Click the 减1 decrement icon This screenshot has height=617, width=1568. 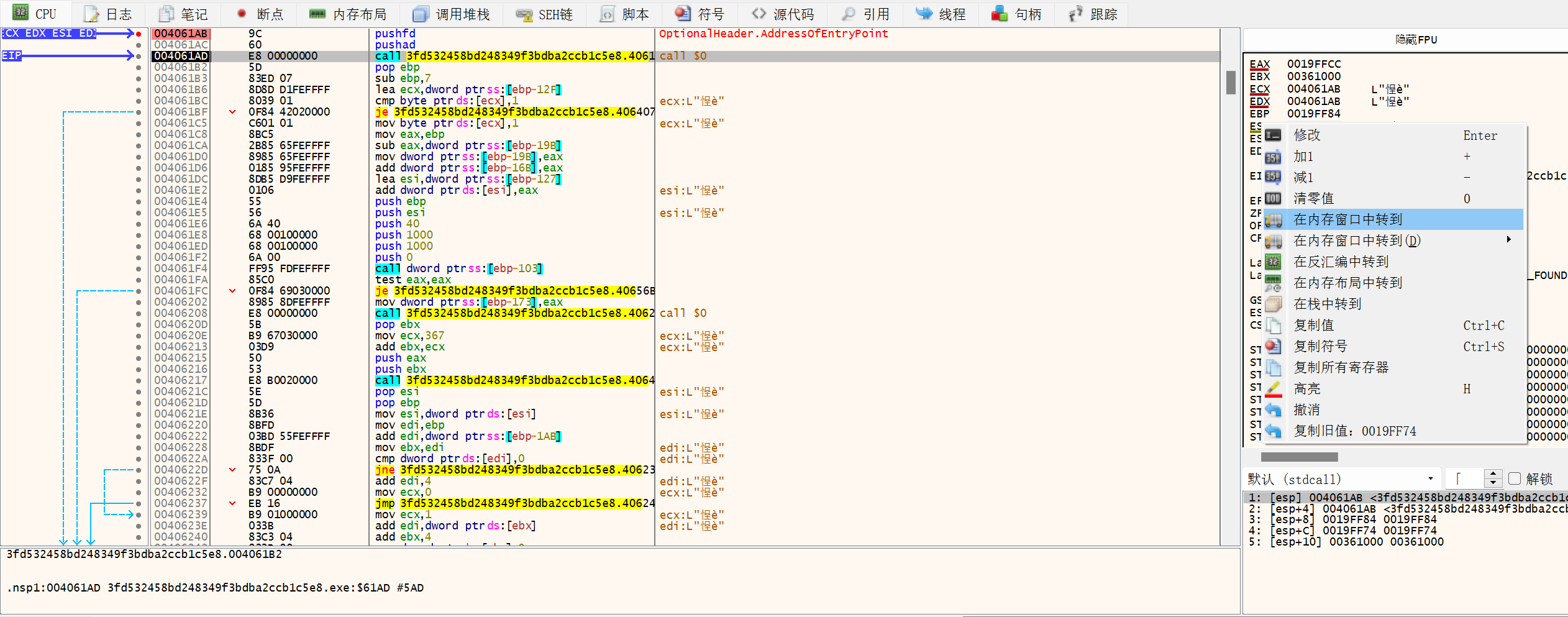1273,177
